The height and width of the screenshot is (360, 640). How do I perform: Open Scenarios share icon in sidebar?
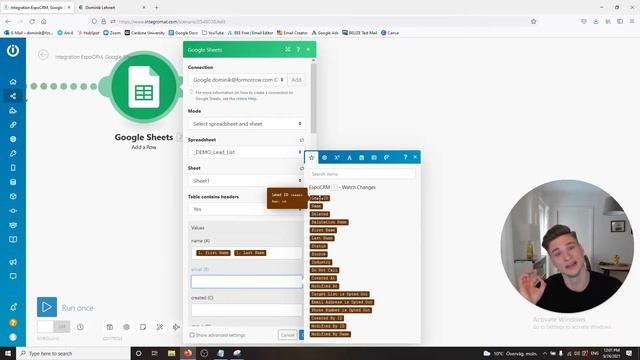(x=13, y=96)
